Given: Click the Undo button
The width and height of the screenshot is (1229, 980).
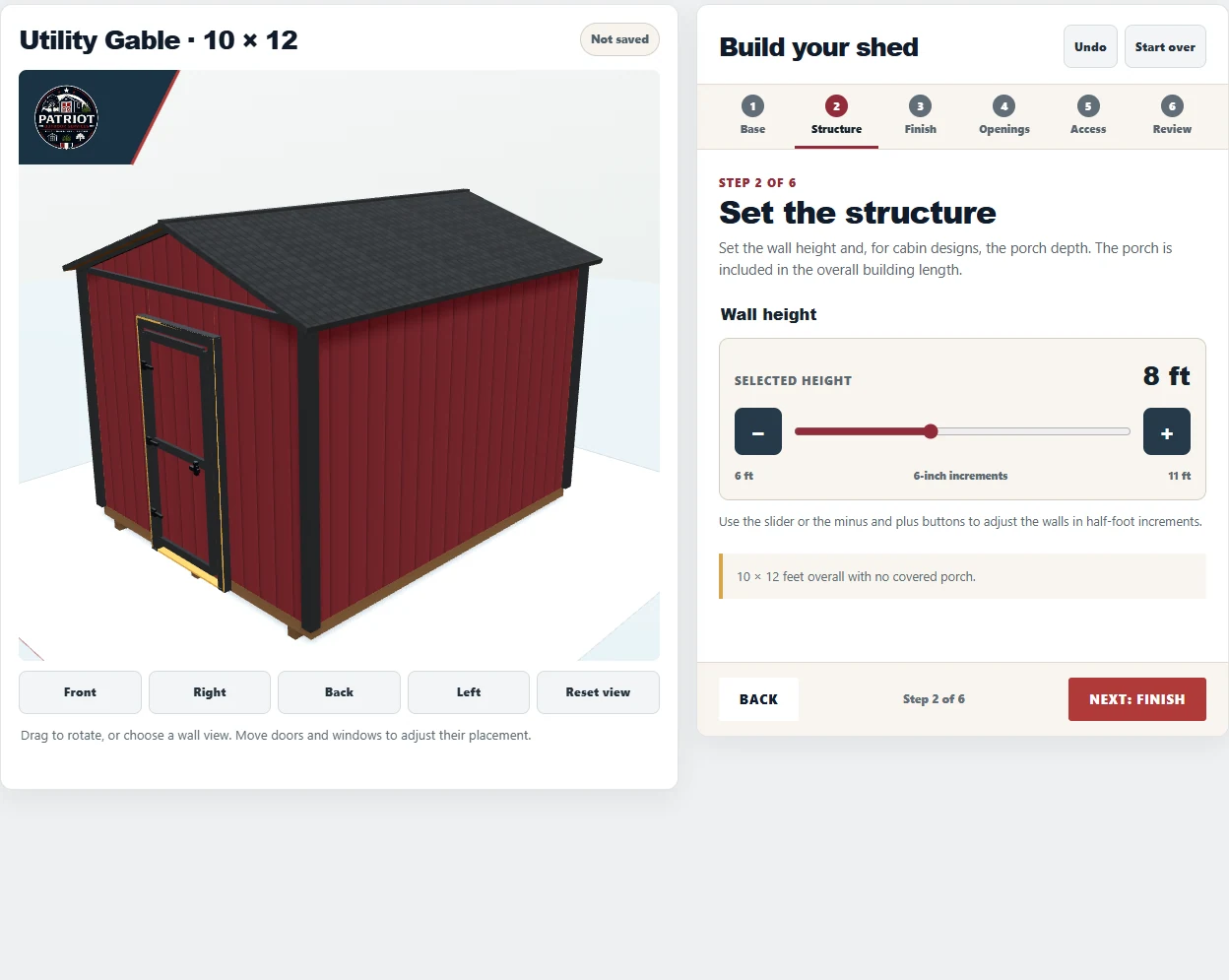Looking at the screenshot, I should pos(1090,46).
